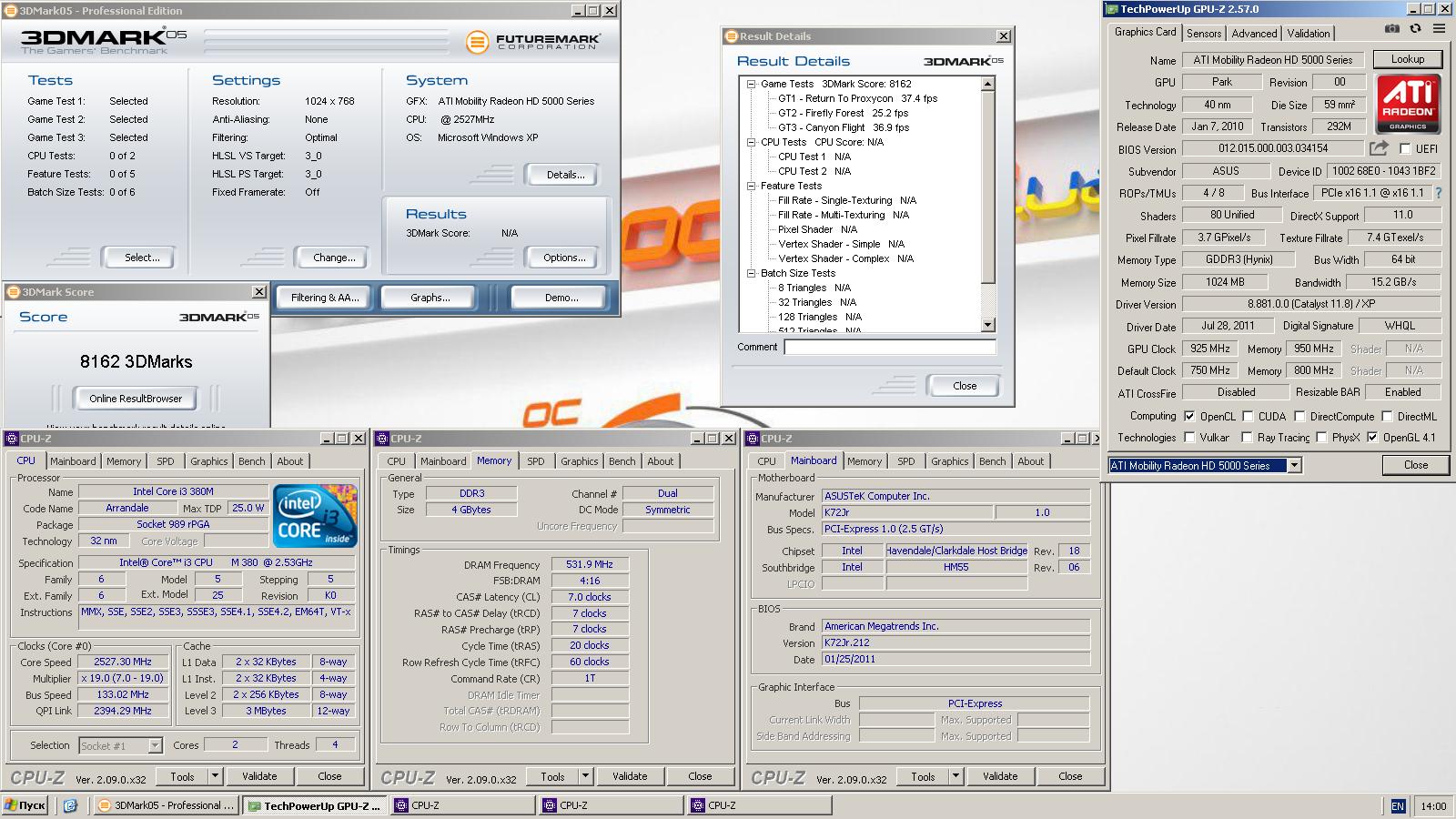Click the ATI Radeon Graphics logo
The image size is (1456, 819).
[x=1408, y=104]
